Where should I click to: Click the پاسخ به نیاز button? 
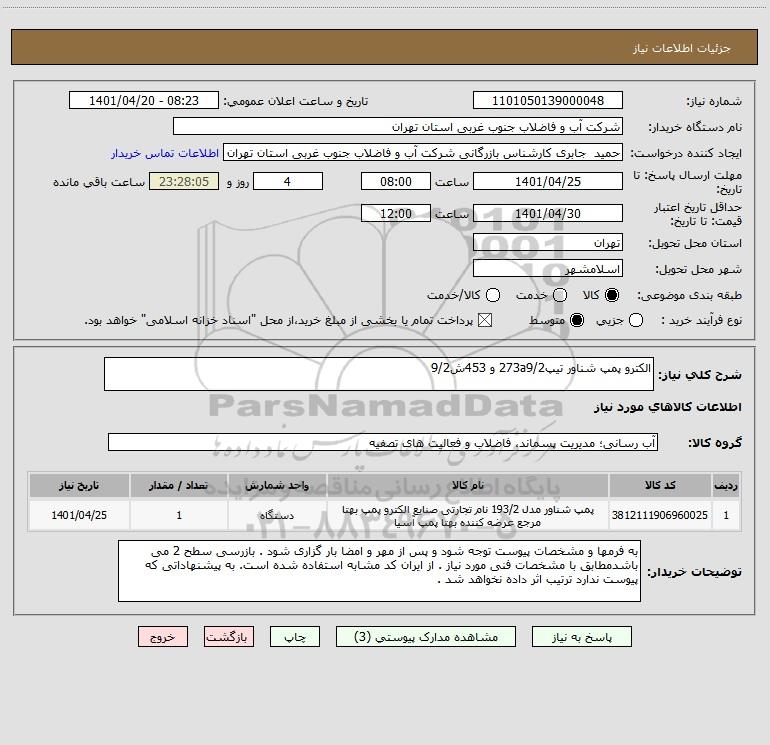tap(582, 637)
